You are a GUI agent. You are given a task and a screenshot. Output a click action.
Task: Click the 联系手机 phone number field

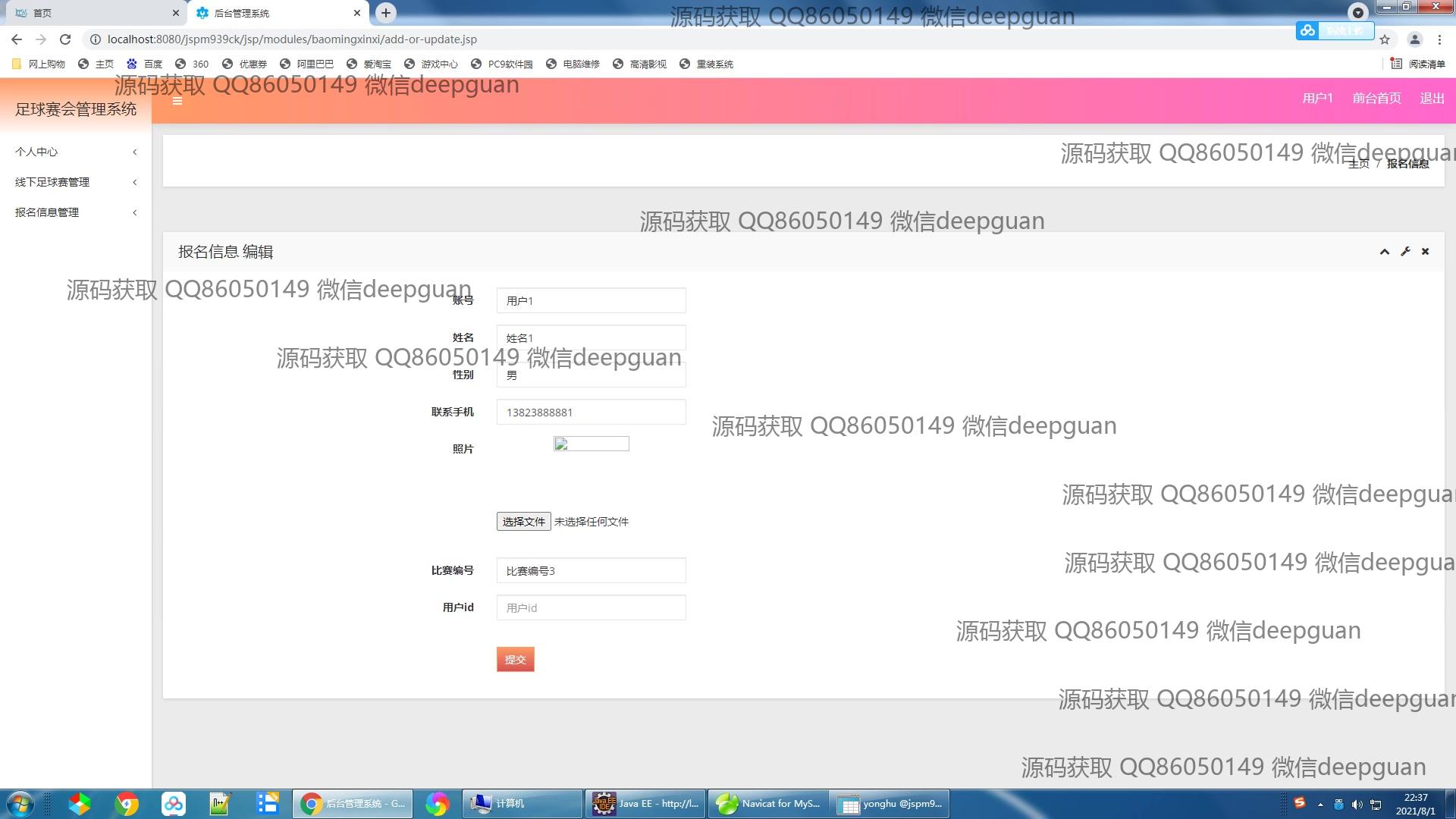click(591, 413)
